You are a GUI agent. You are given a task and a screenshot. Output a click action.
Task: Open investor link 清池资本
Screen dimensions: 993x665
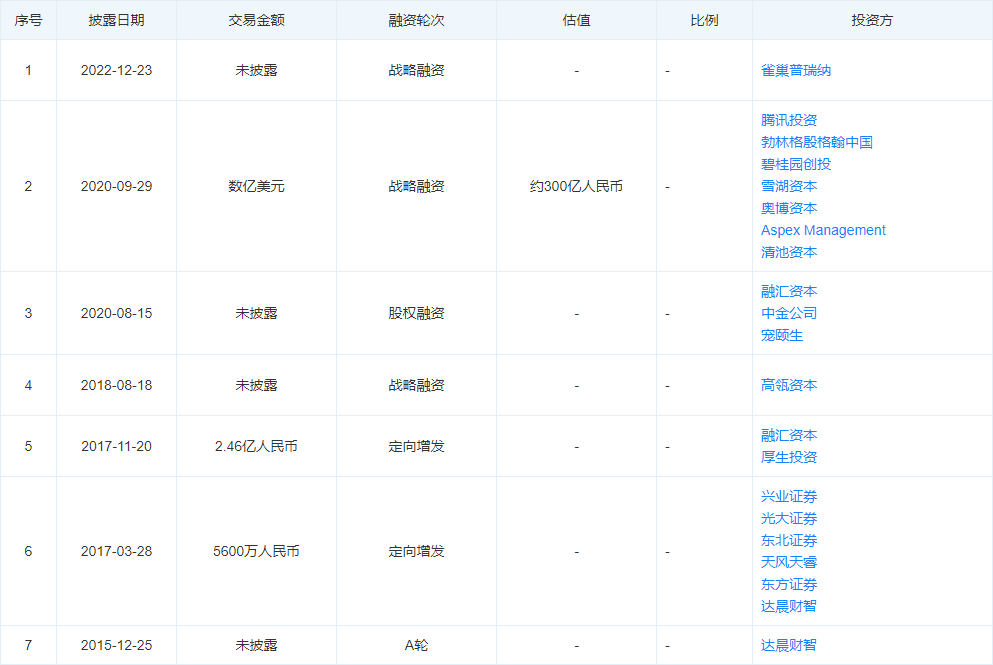point(788,252)
